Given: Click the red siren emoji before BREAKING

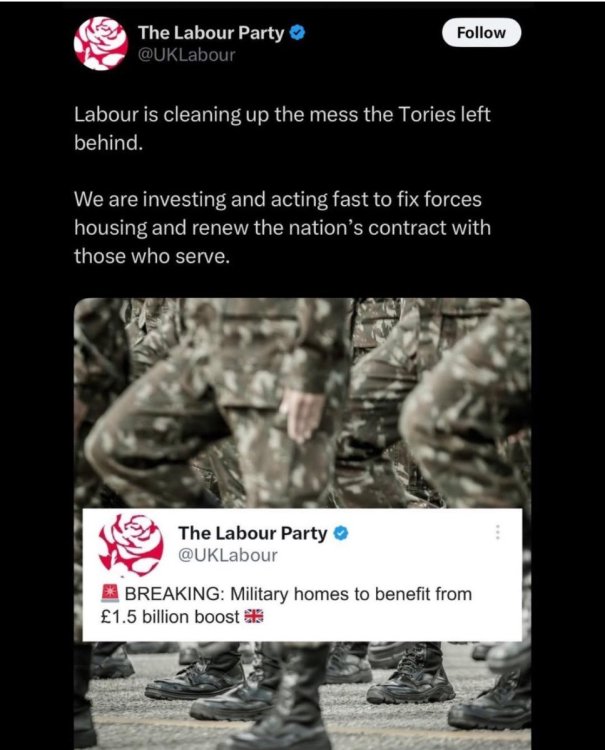Looking at the screenshot, I should [x=110, y=593].
